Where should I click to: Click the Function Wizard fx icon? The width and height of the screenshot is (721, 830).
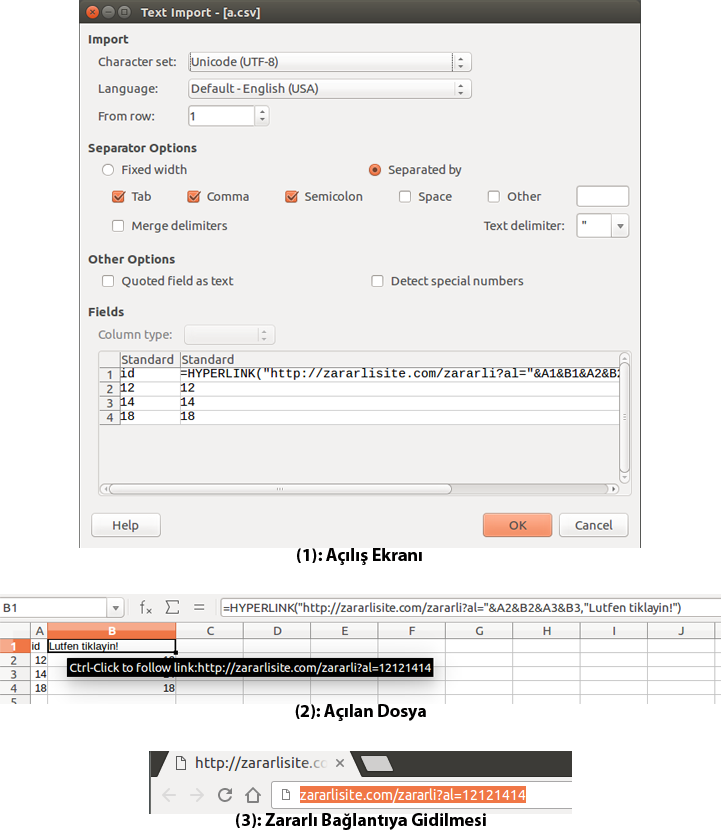146,607
